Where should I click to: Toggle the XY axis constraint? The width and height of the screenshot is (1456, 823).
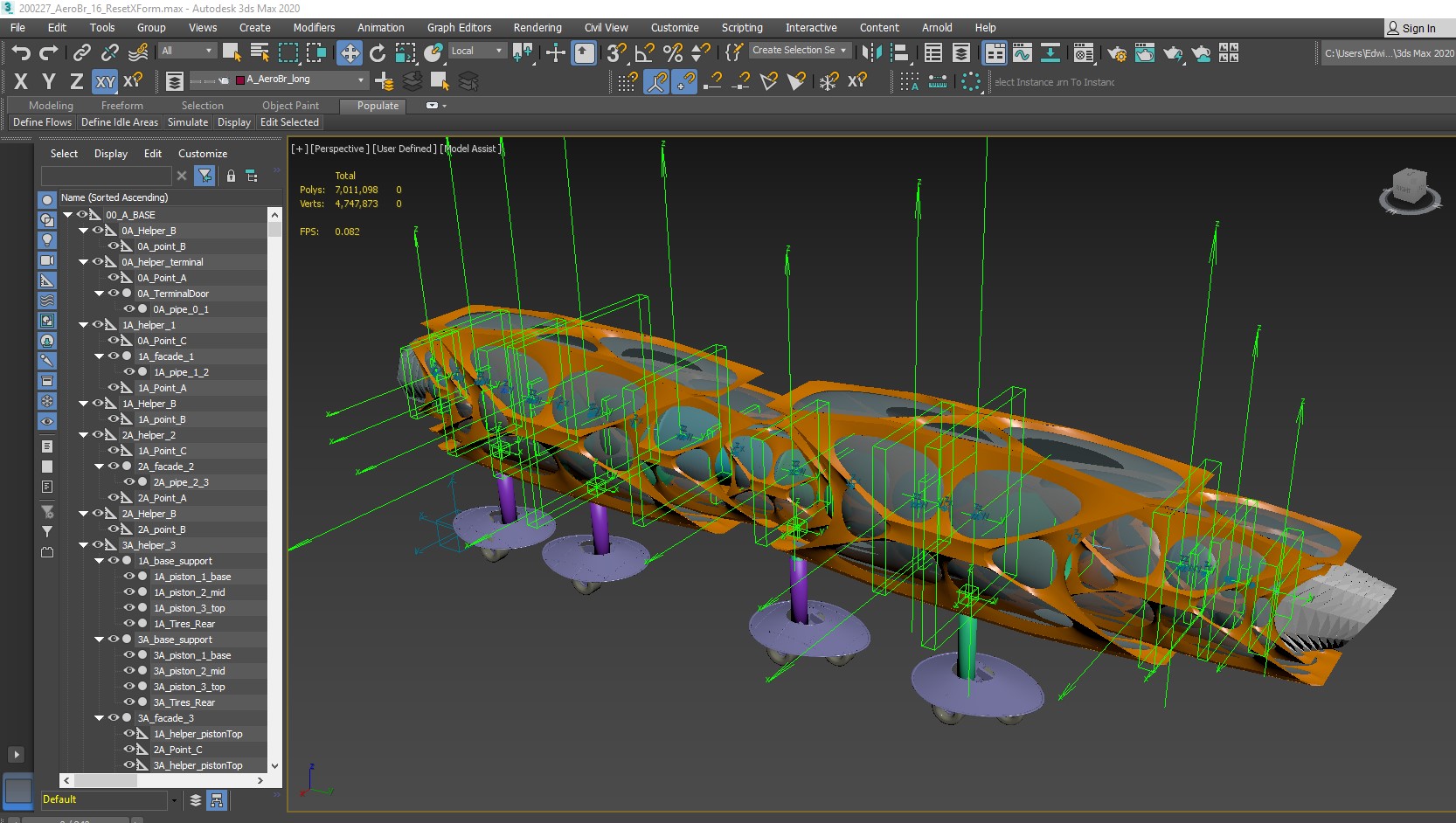105,81
